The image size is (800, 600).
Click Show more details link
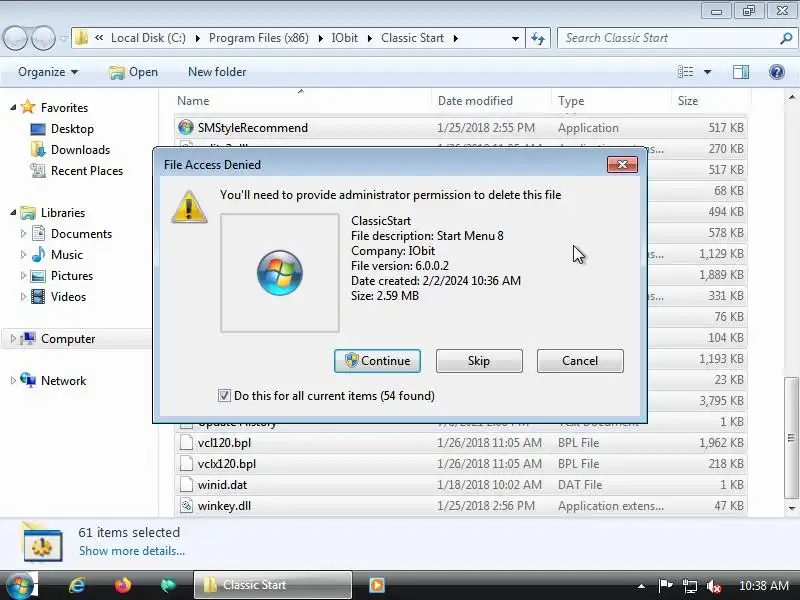pyautogui.click(x=132, y=551)
